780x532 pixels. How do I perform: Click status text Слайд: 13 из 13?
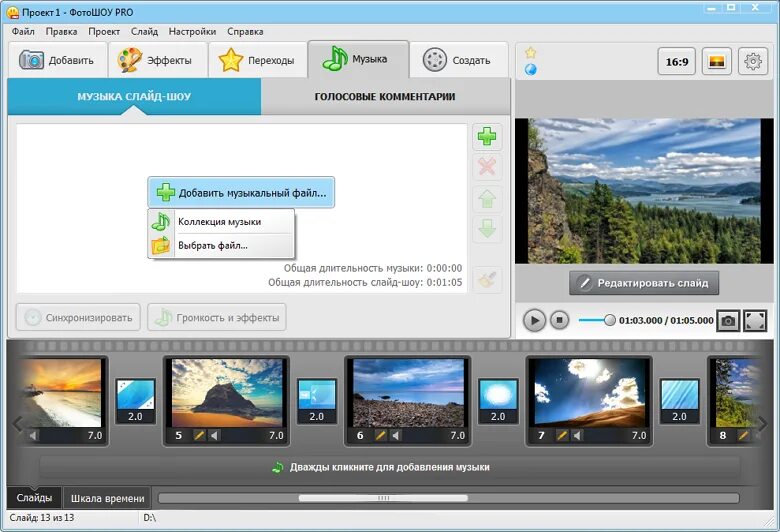tap(42, 518)
